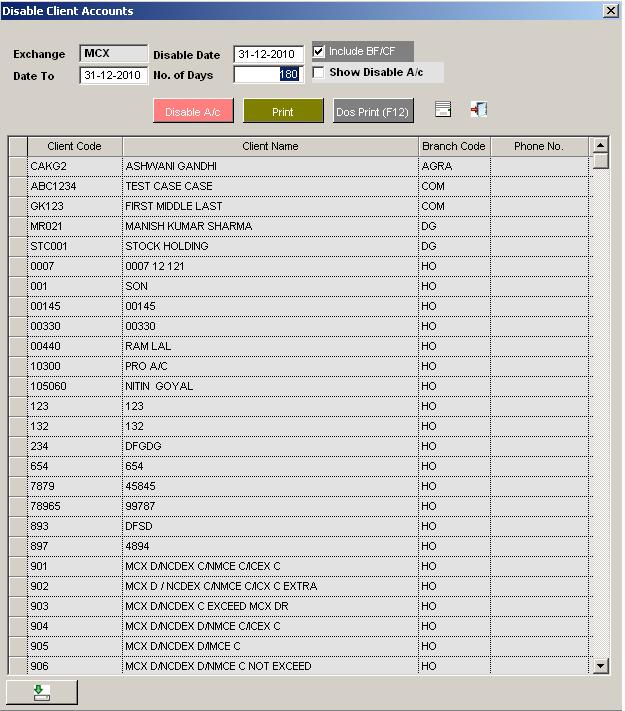This screenshot has width=625, height=711.
Task: Click the Disable A/c button
Action: 193,111
